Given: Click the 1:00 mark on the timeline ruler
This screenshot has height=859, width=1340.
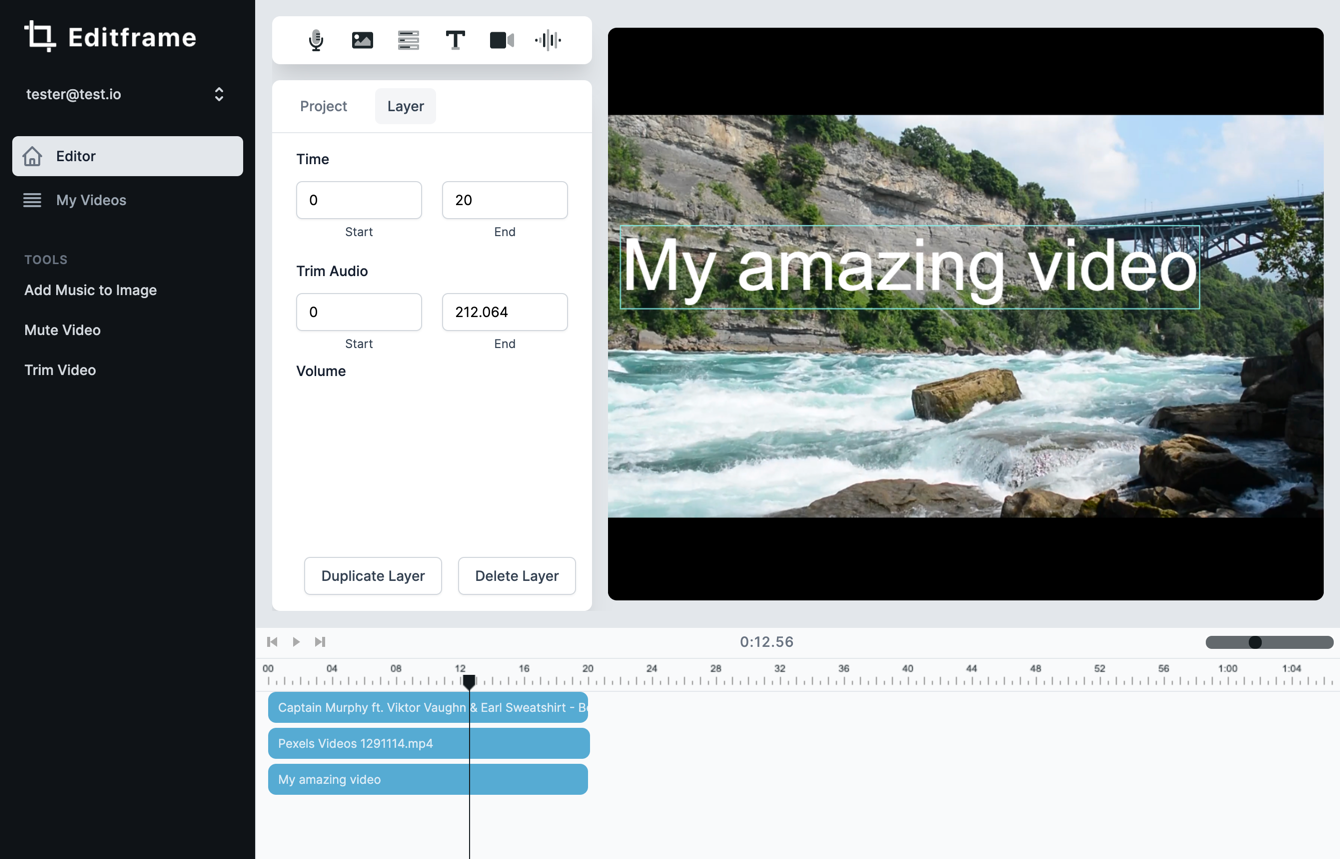Looking at the screenshot, I should (x=1228, y=668).
